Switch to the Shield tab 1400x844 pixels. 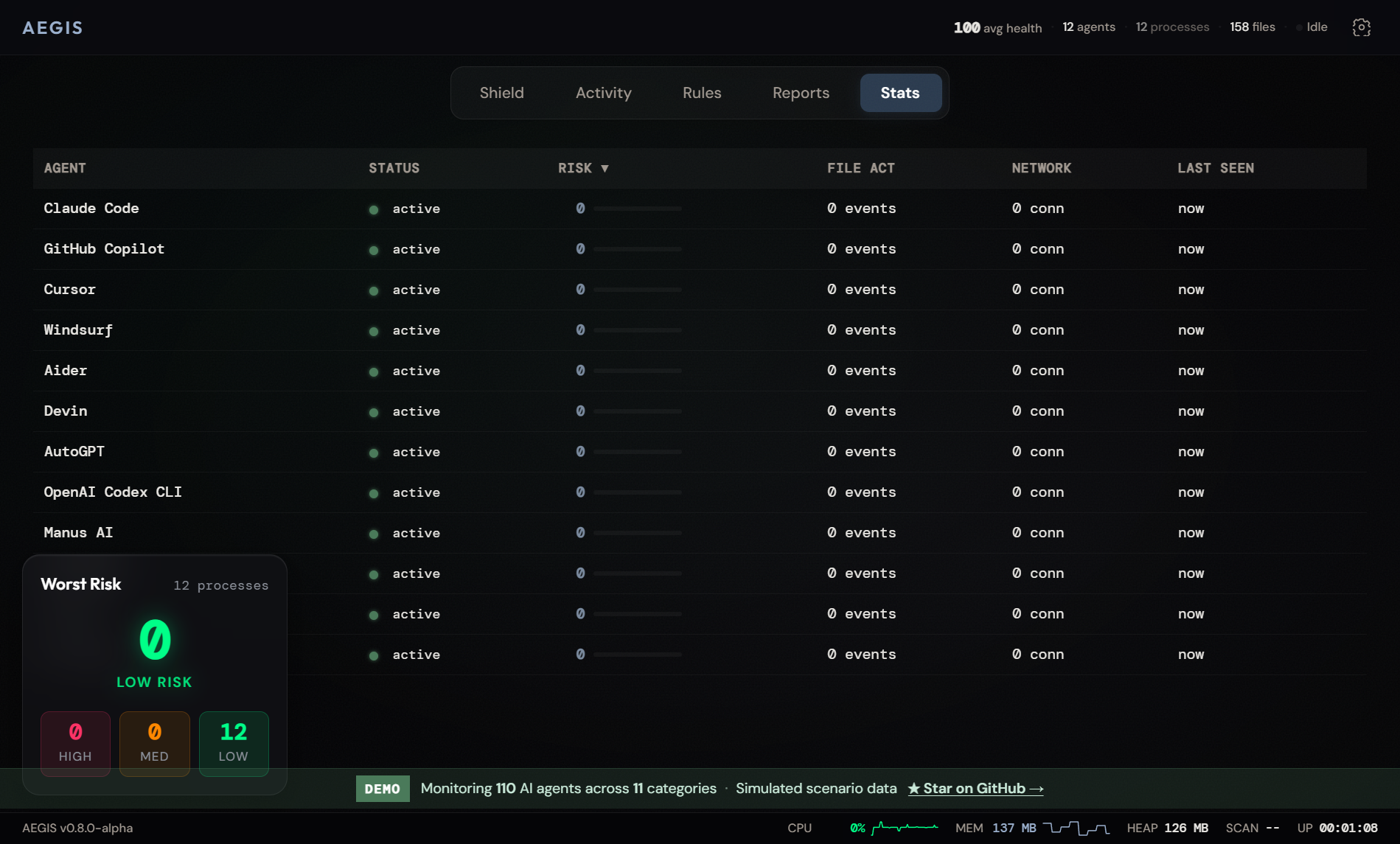(501, 93)
